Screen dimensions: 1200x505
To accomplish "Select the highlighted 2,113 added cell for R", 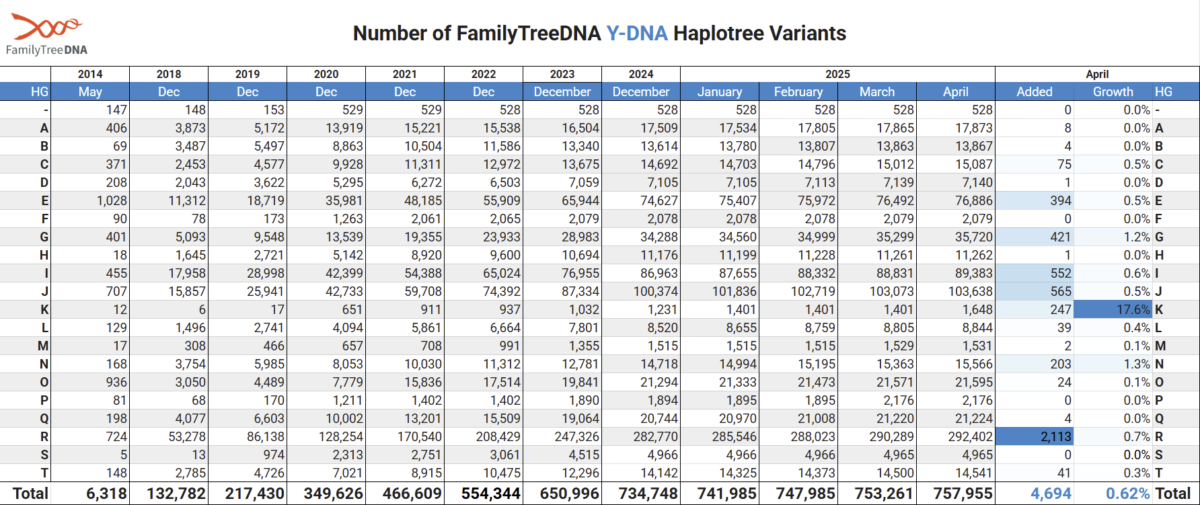I will 1034,435.
